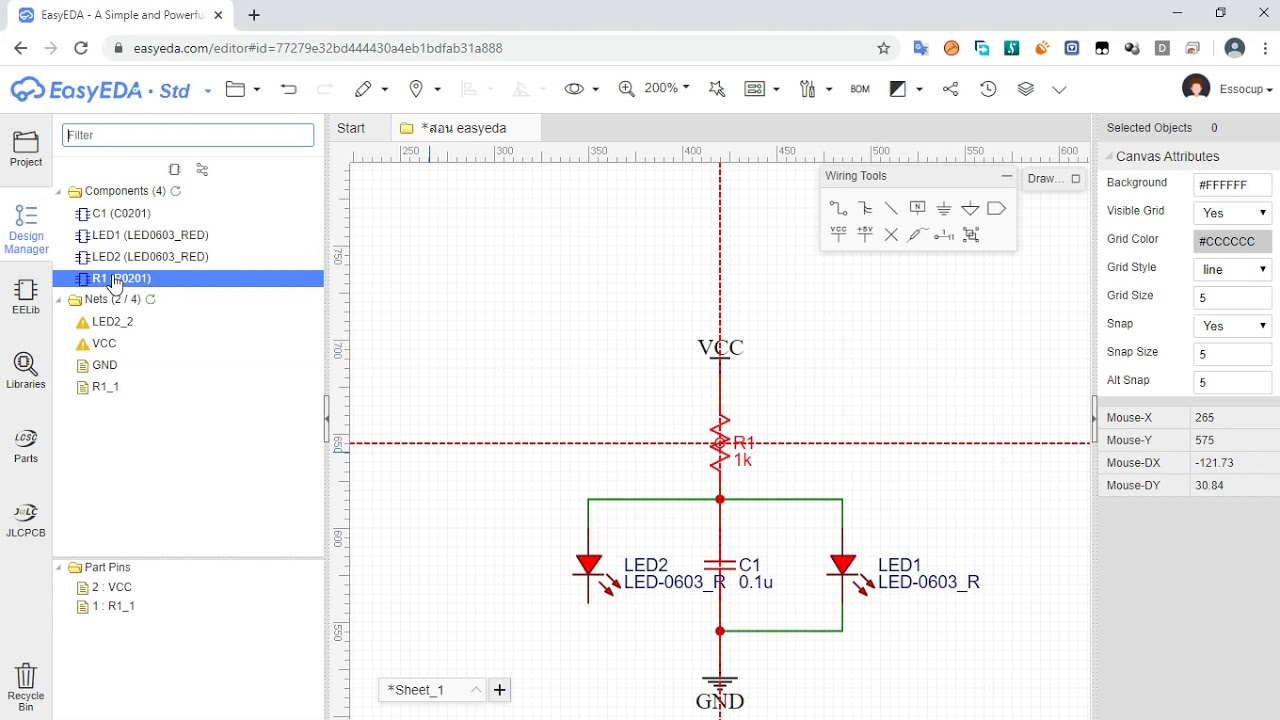Open the BOM export
Viewport: 1280px width, 720px height.
click(860, 89)
